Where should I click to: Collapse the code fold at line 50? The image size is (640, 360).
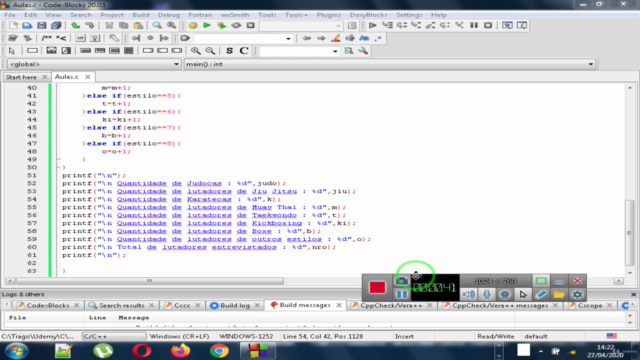coord(58,167)
